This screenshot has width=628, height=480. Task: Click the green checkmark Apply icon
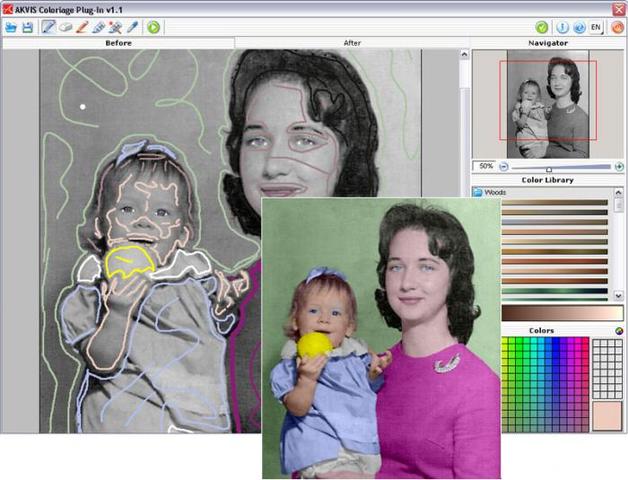tap(542, 27)
